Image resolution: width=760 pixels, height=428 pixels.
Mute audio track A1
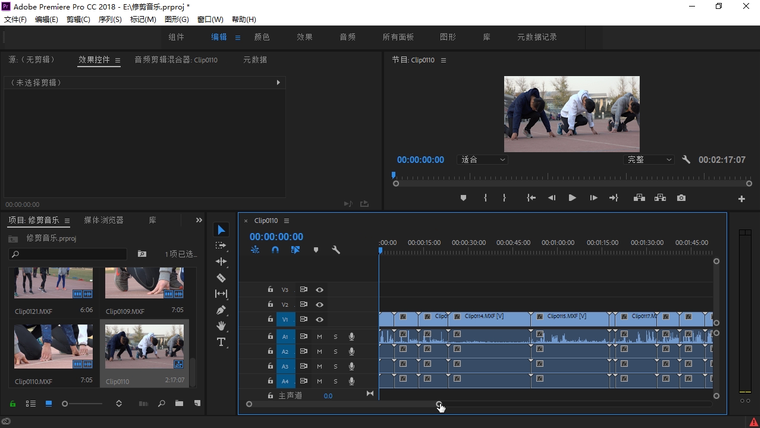tap(320, 337)
